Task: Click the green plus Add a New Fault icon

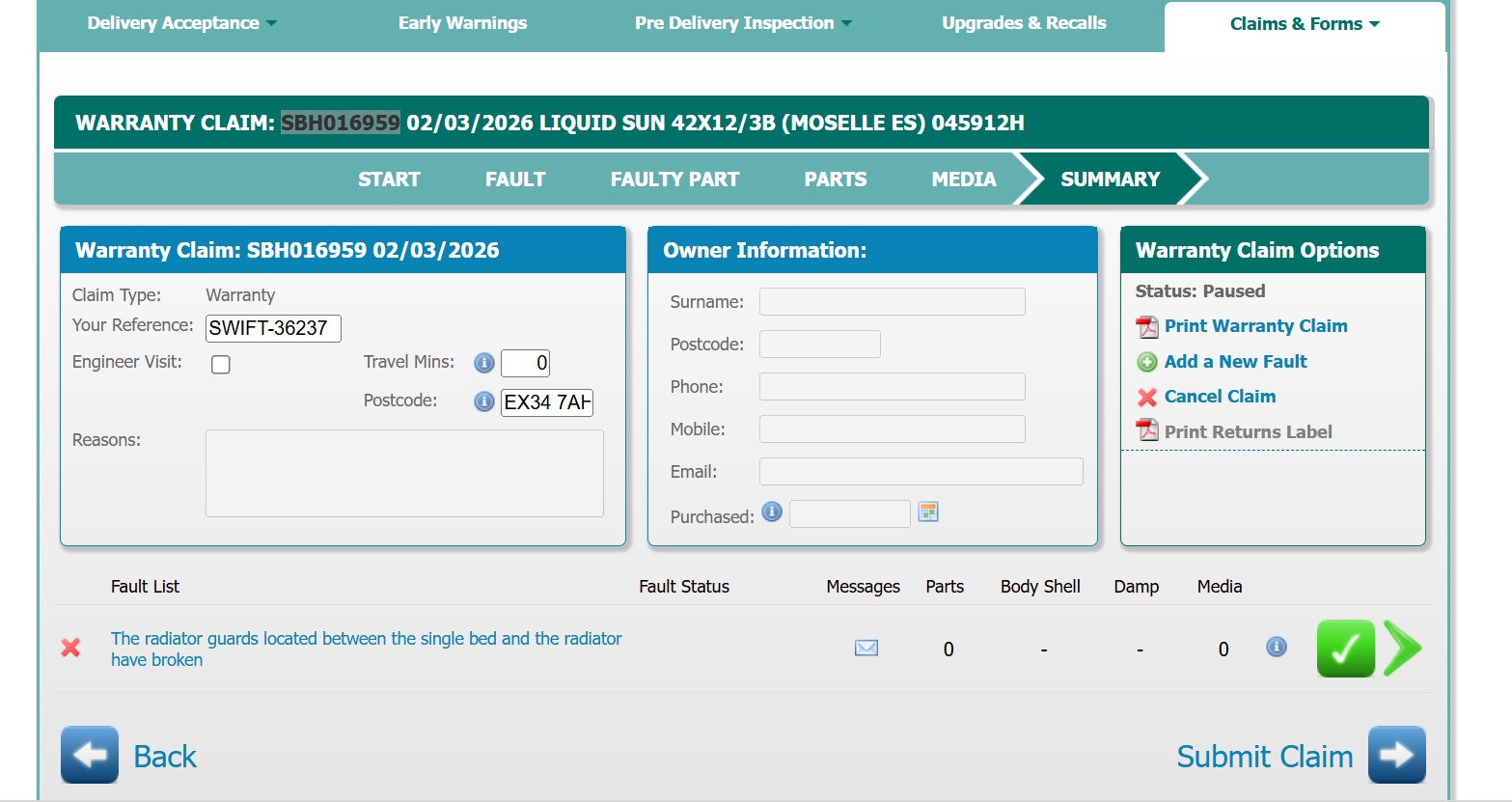Action: tap(1147, 362)
